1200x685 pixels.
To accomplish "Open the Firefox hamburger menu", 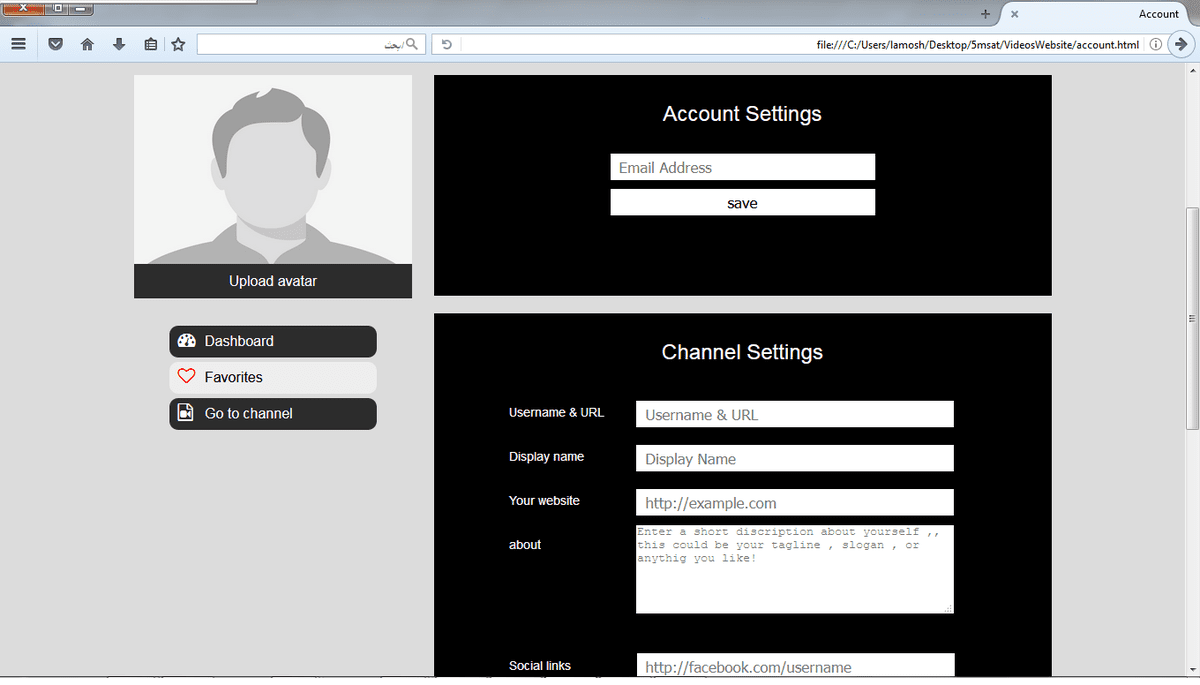I will (17, 44).
